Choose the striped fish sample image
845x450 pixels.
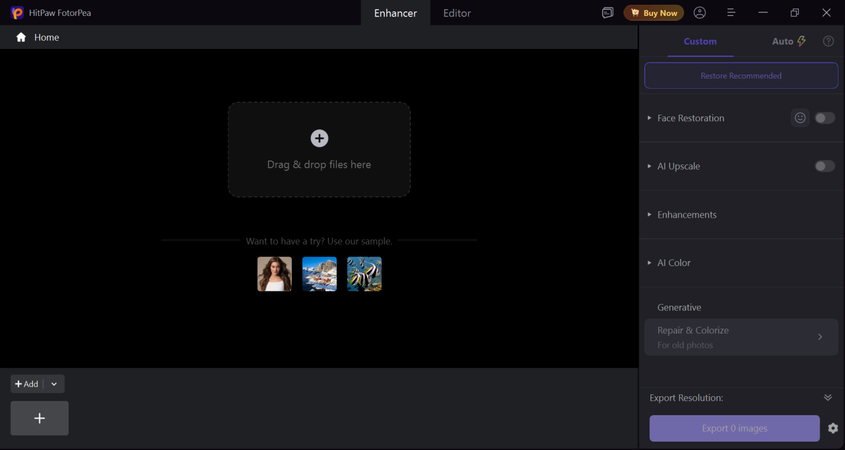(364, 274)
